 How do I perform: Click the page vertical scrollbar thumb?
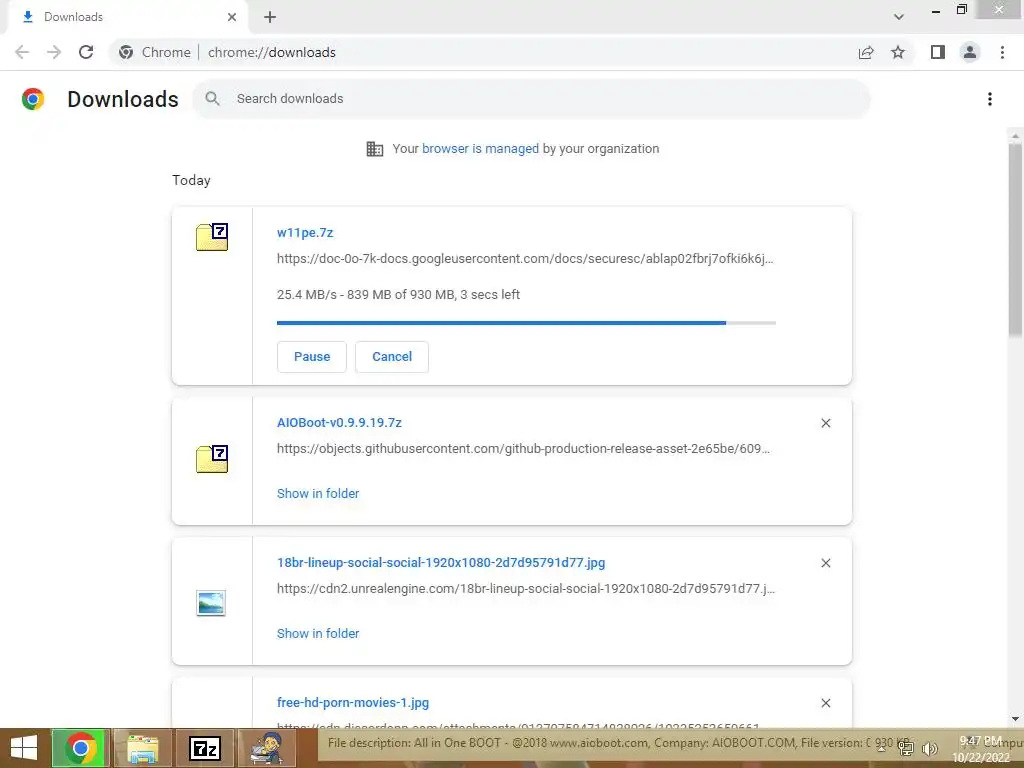1015,240
